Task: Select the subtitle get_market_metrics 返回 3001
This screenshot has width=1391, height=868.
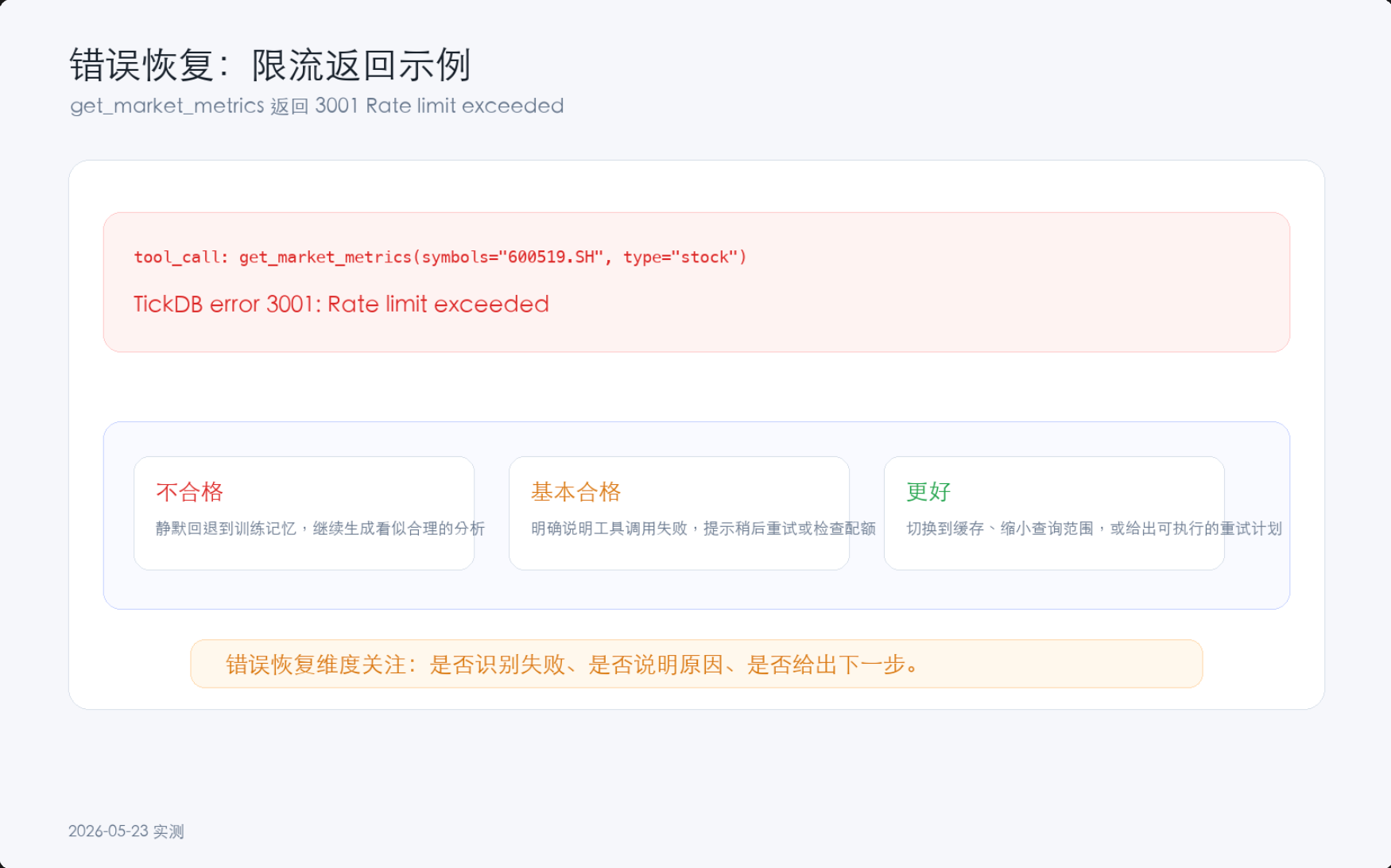Action: click(x=316, y=106)
